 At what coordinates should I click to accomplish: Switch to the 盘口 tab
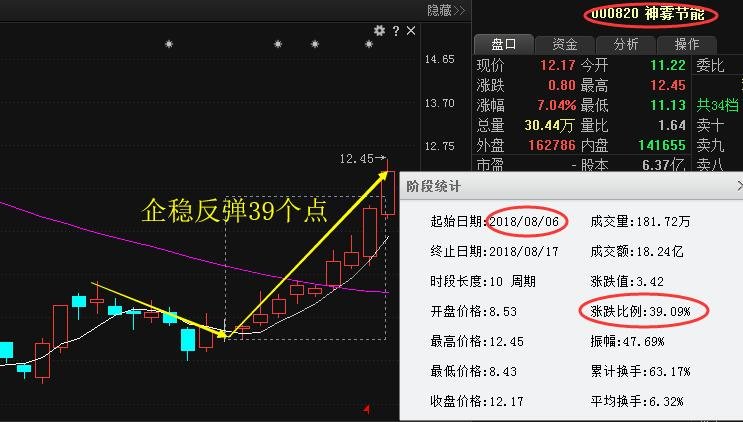(504, 44)
